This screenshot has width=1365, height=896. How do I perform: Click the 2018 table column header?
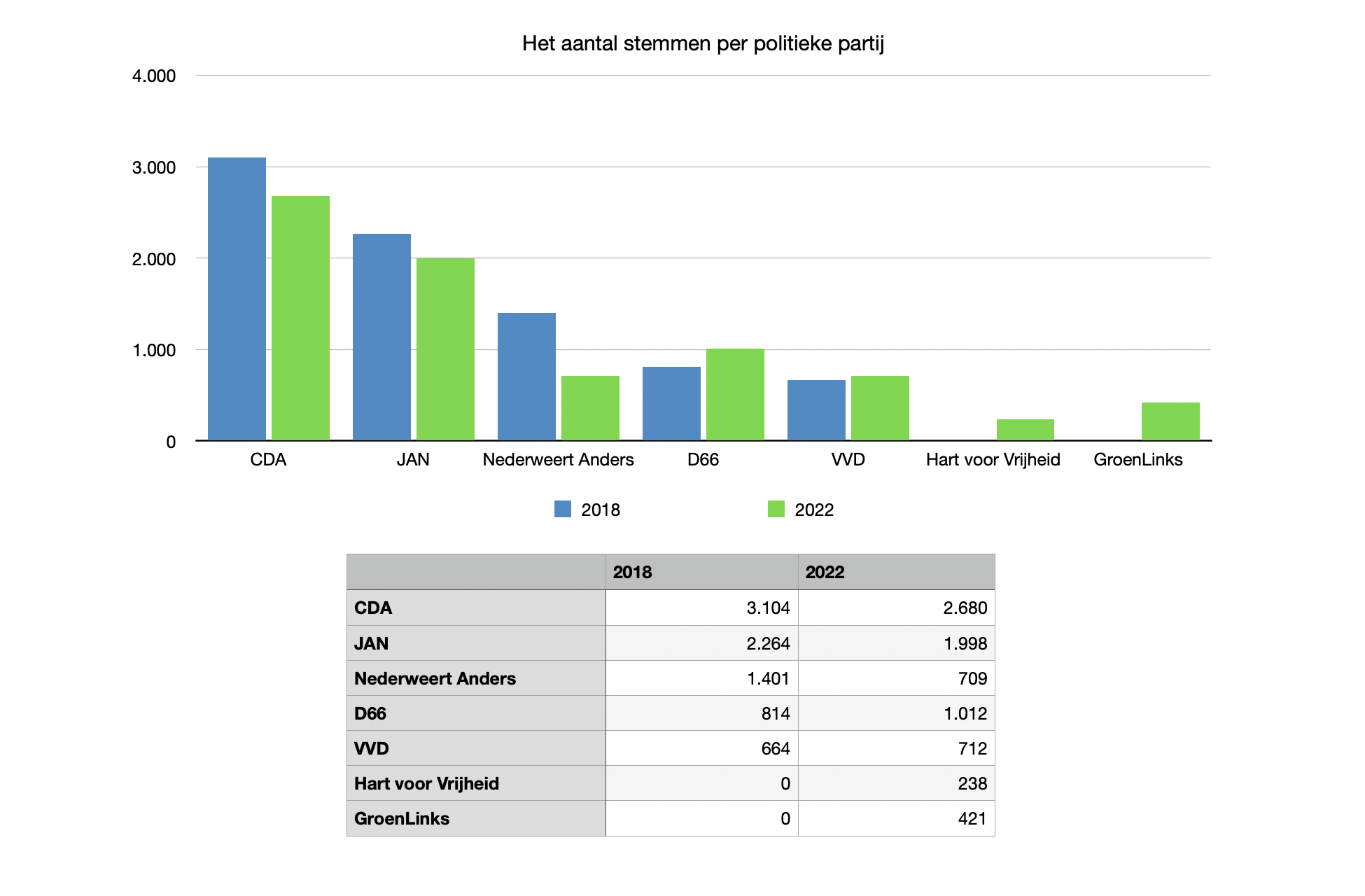[701, 572]
